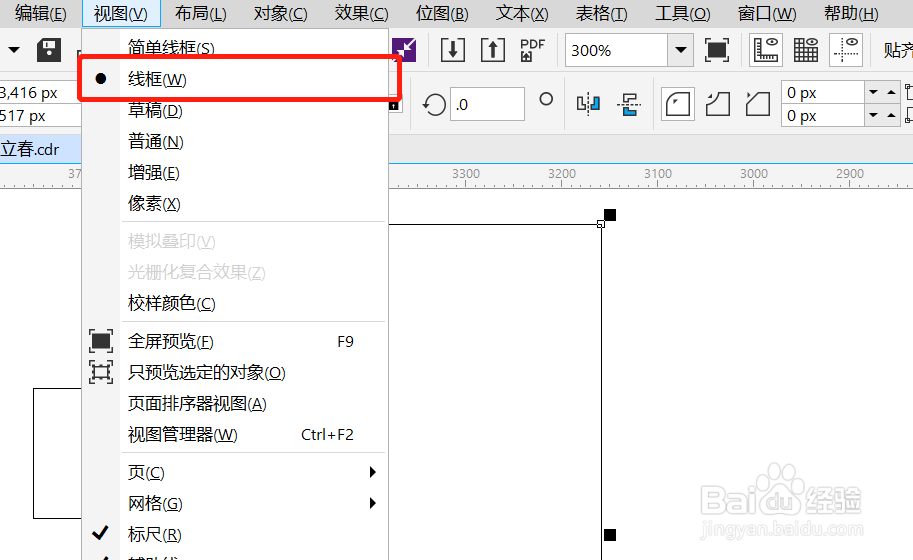Open the 文本(X) menu
The width and height of the screenshot is (913, 560).
coord(522,13)
